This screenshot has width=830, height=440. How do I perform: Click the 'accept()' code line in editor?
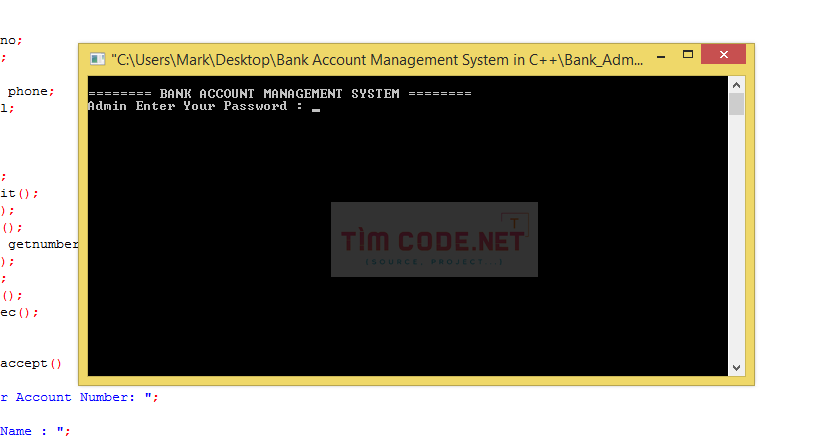tap(31, 364)
